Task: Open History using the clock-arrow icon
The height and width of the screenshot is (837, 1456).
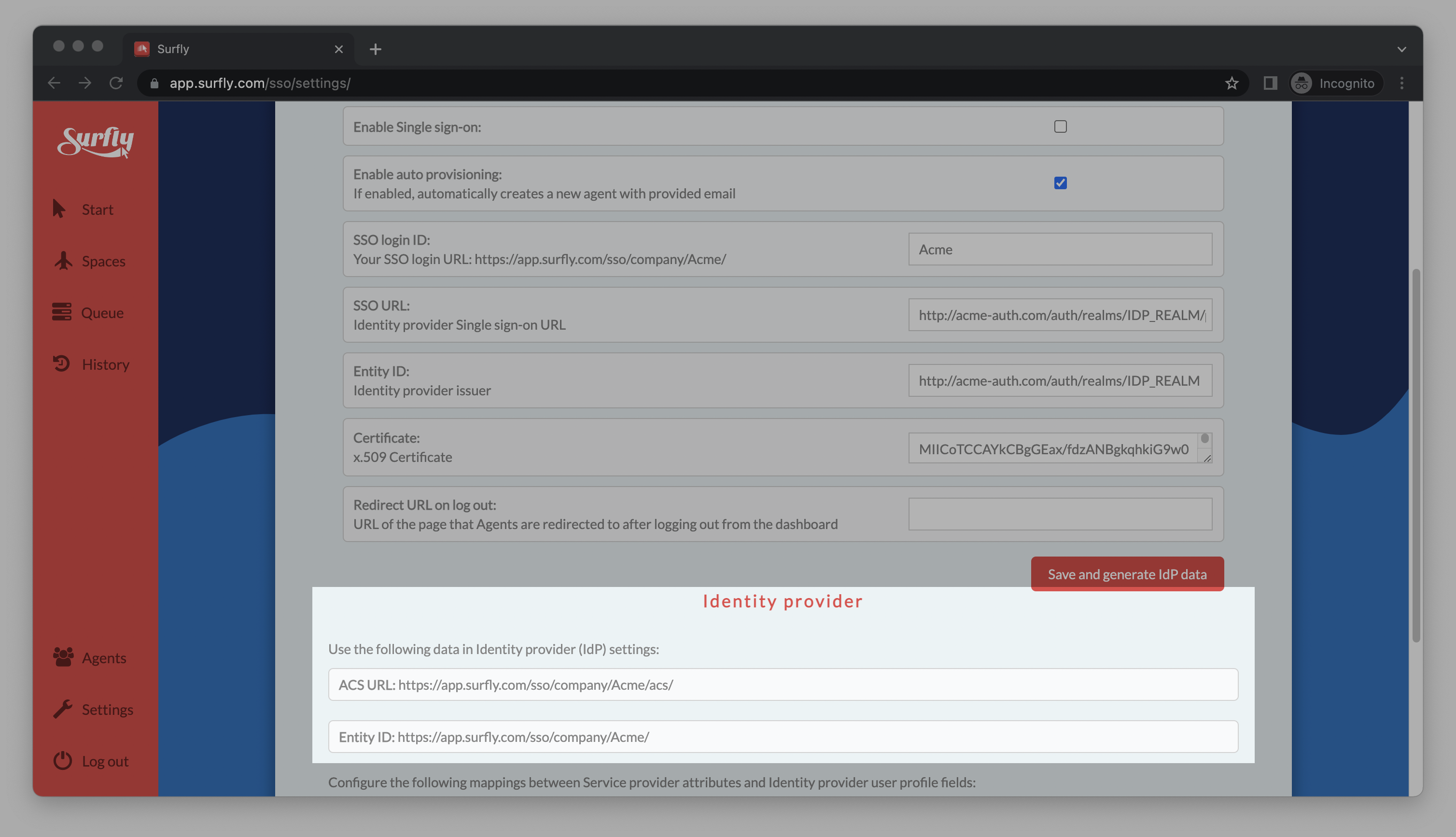Action: tap(61, 364)
